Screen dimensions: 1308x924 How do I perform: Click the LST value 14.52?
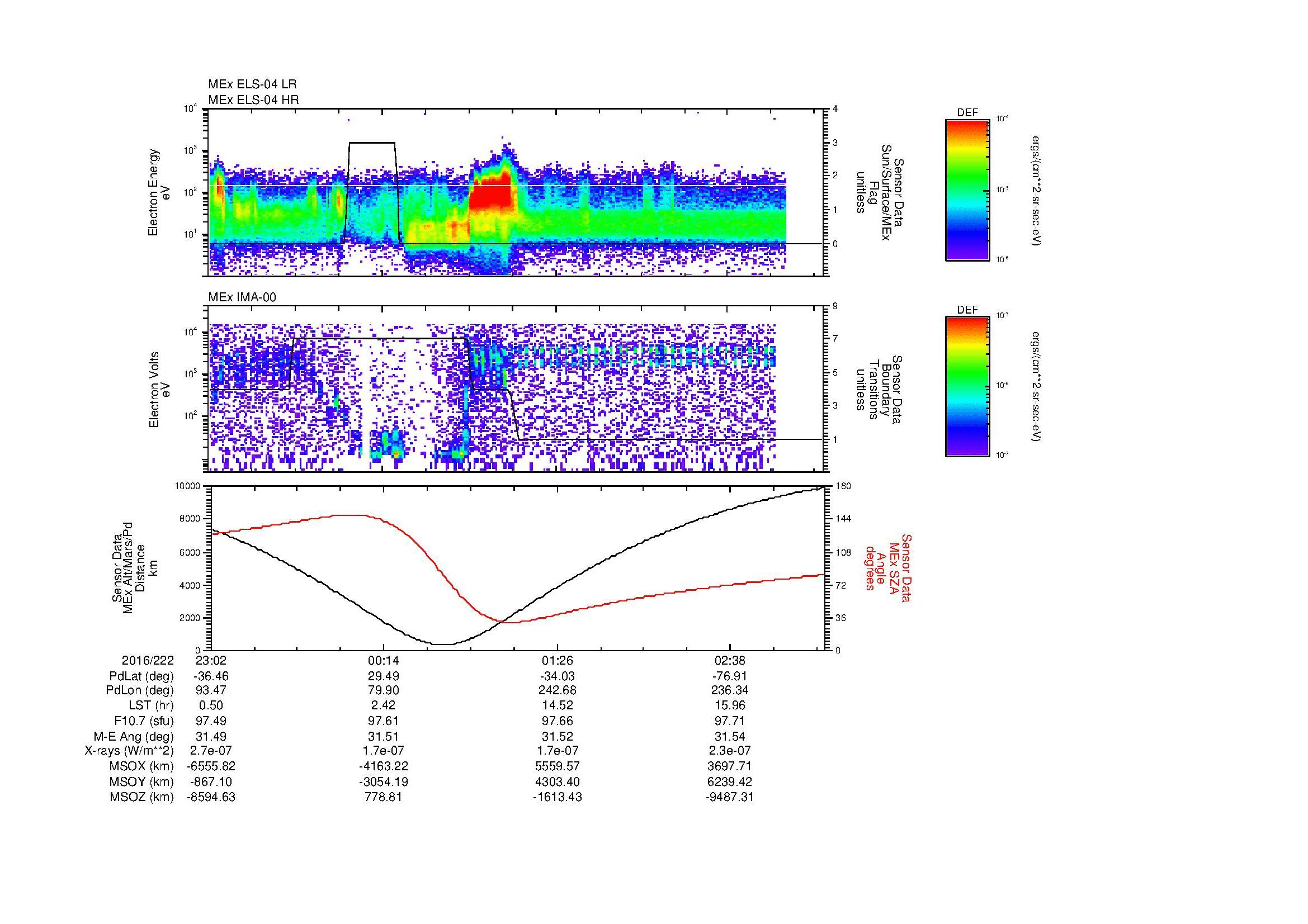point(557,706)
